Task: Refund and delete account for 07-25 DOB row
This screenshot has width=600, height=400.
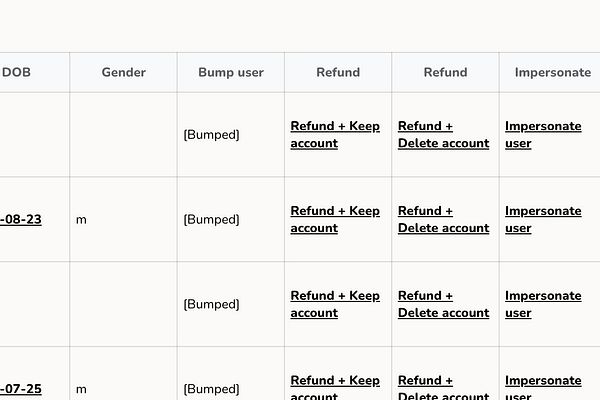Action: tap(443, 388)
